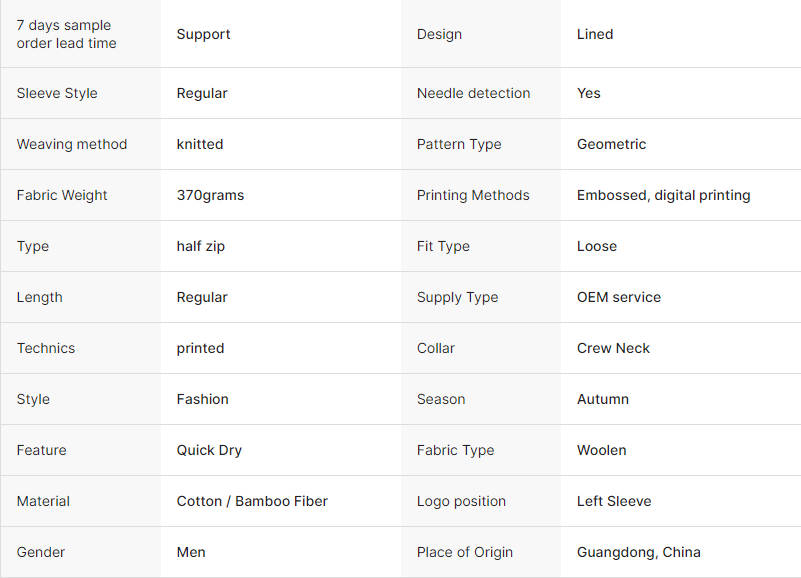Select 'Guangdong, China' place of origin

638,552
